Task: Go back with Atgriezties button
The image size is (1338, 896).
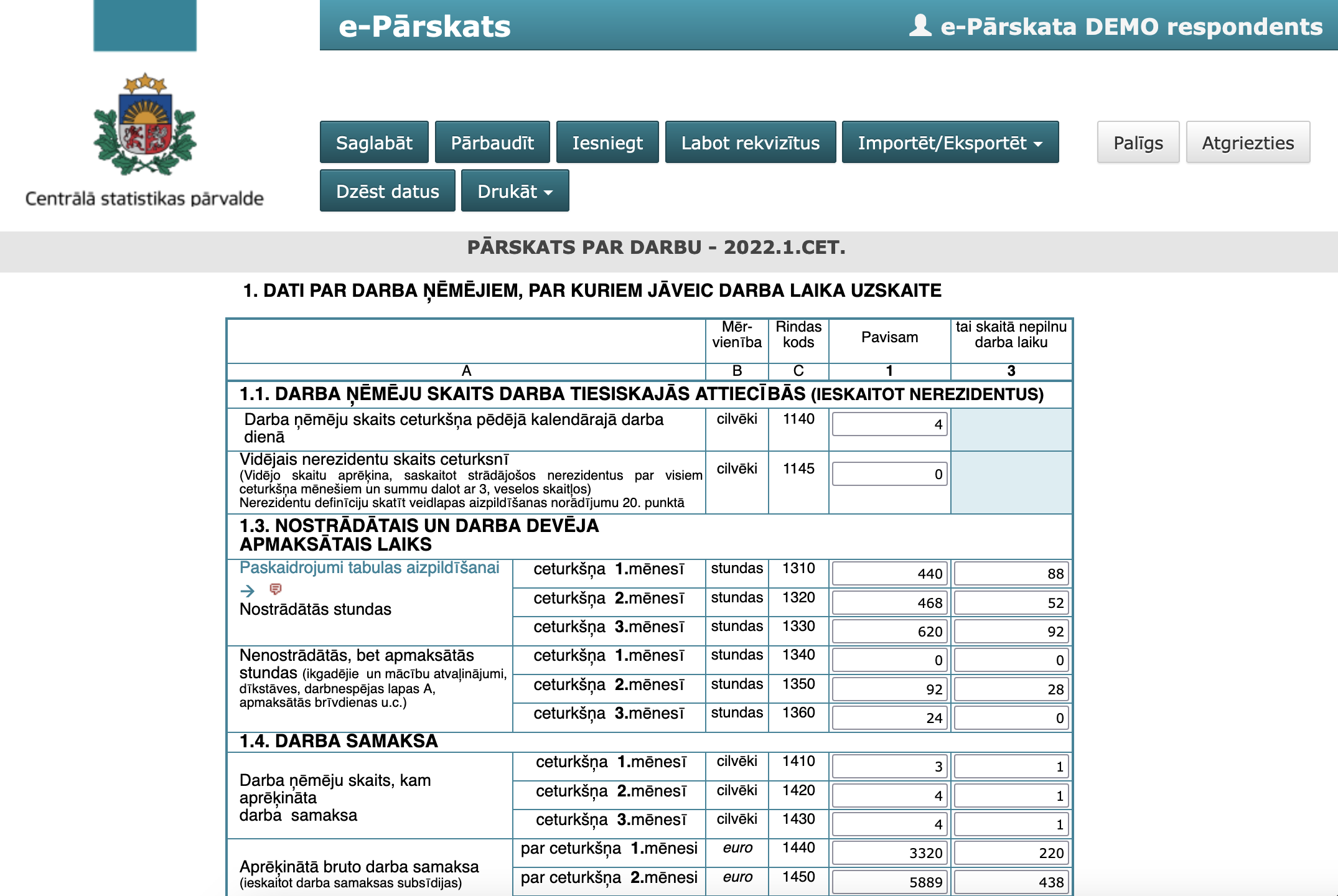Action: click(1247, 143)
